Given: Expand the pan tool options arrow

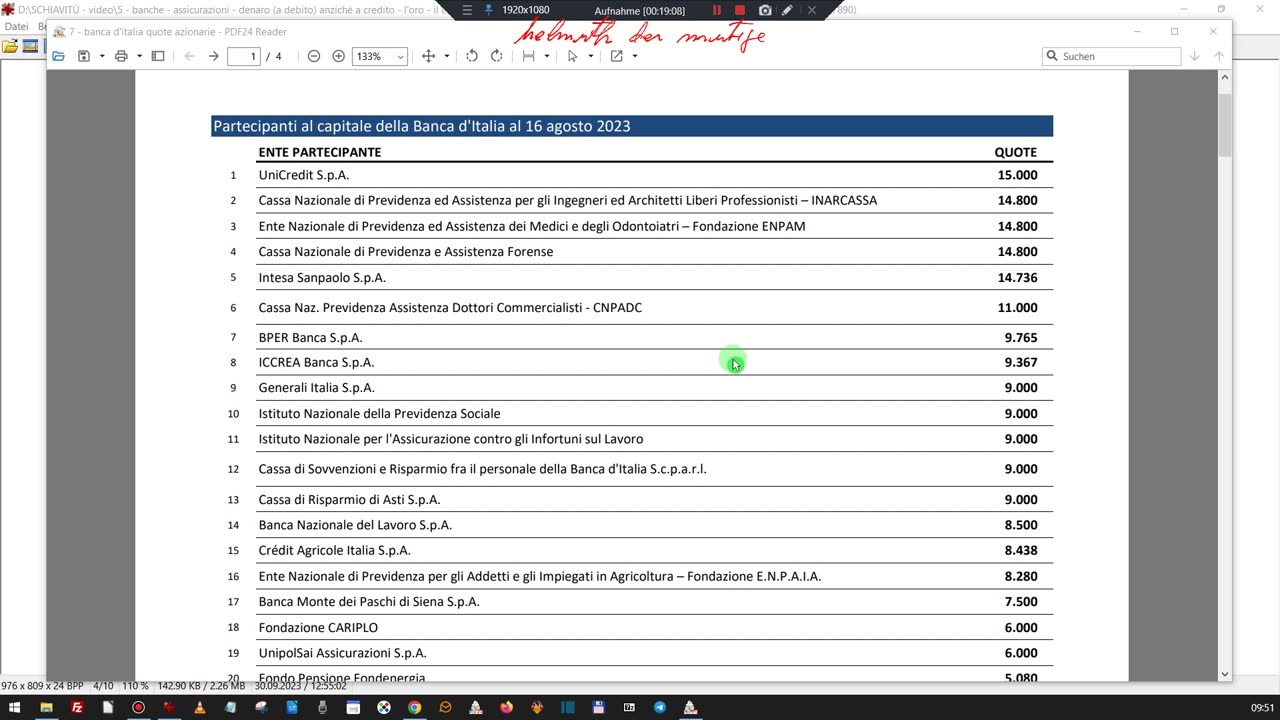Looking at the screenshot, I should click(x=446, y=56).
